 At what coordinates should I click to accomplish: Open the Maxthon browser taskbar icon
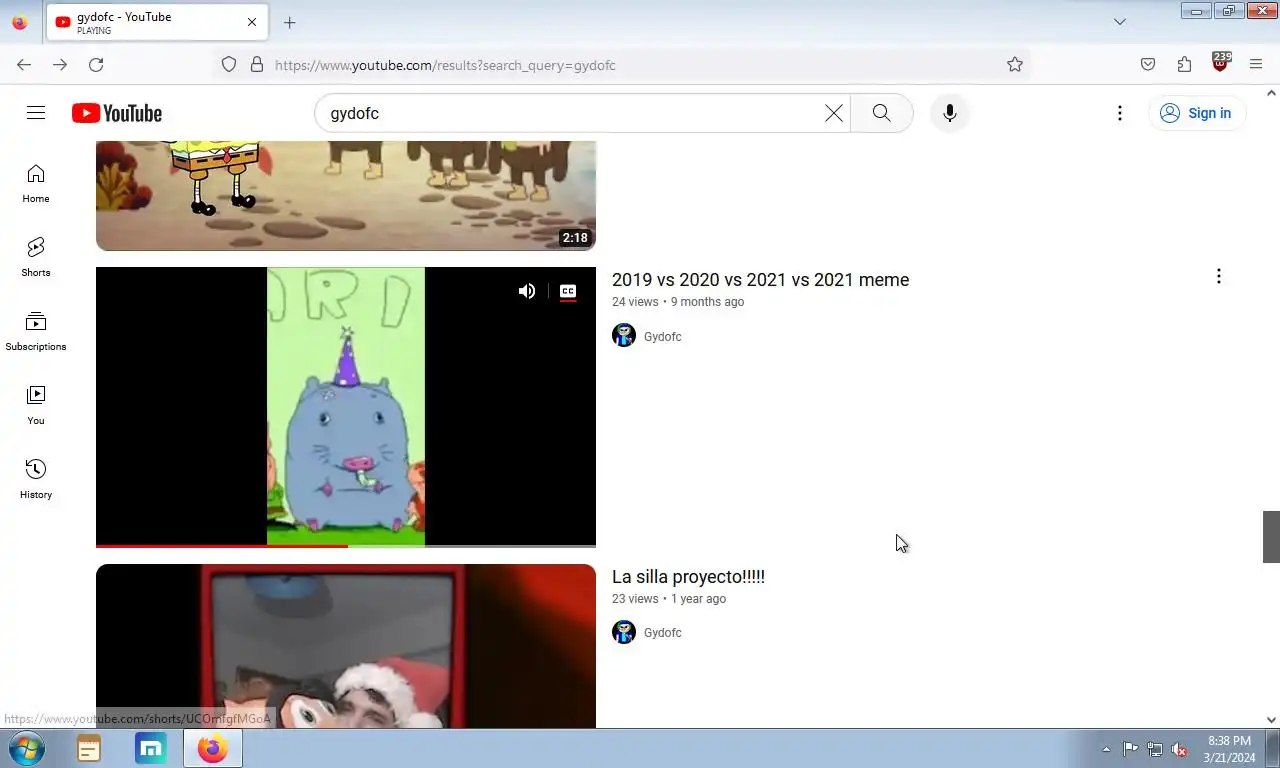point(151,749)
